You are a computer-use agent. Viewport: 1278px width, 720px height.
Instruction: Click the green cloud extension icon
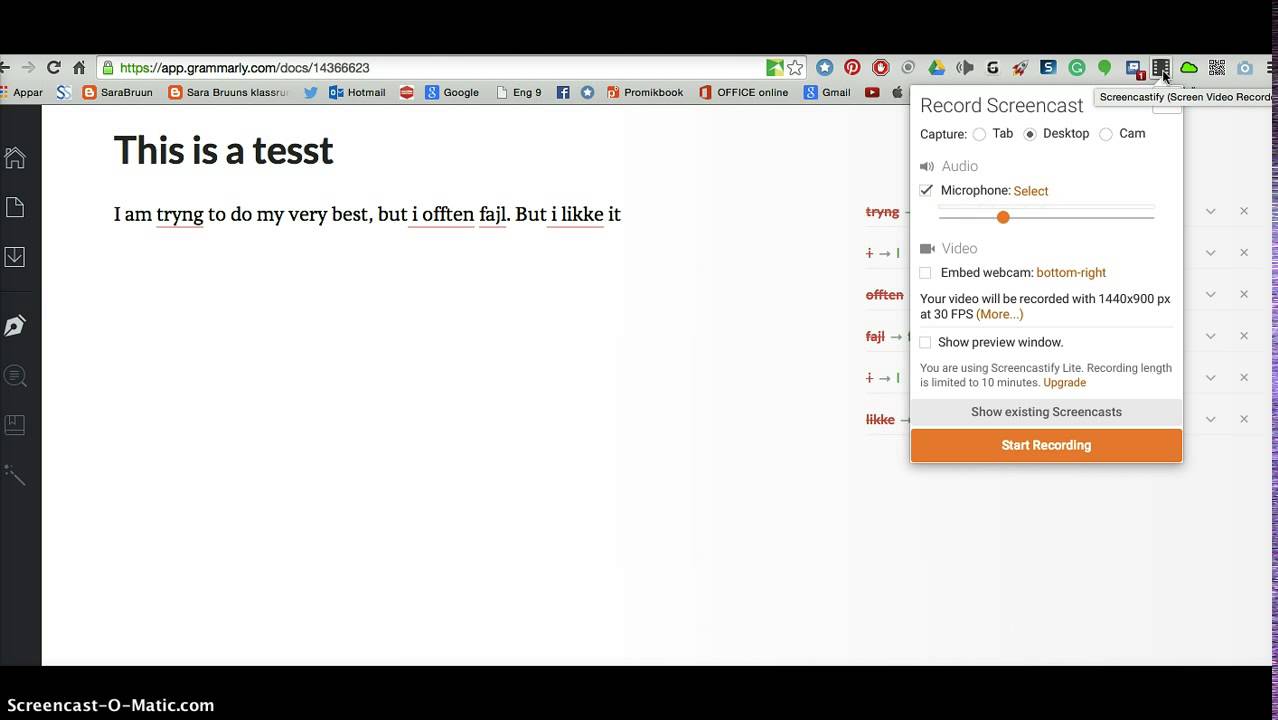1189,68
